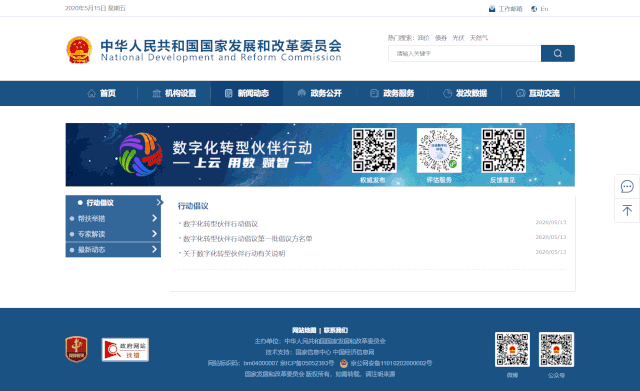The width and height of the screenshot is (640, 391).
Task: Open article 数字化转型伙伴行动倡议
Action: (220, 224)
